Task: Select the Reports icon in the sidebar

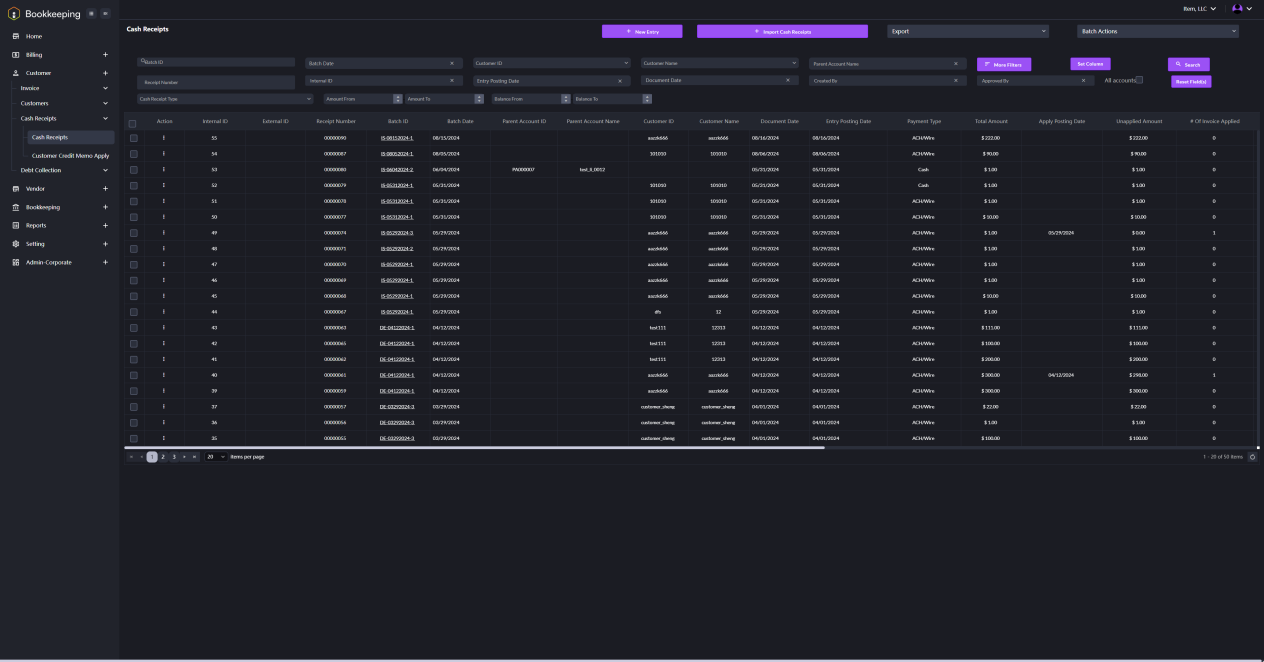Action: point(15,225)
